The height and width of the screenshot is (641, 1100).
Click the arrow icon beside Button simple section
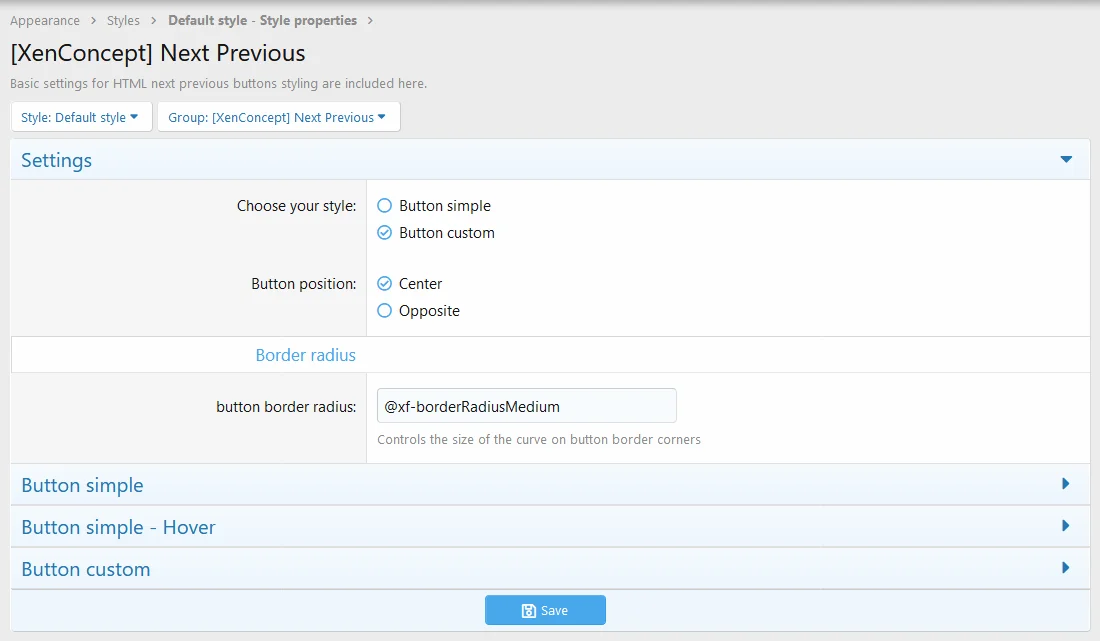(1066, 485)
